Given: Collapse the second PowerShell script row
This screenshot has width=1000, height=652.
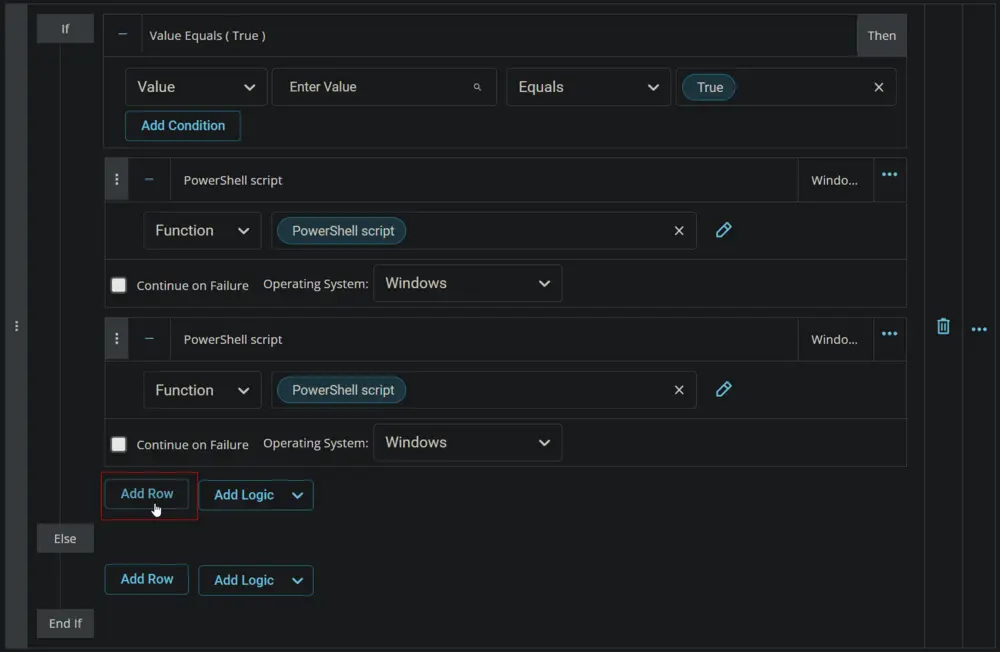Looking at the screenshot, I should point(149,339).
